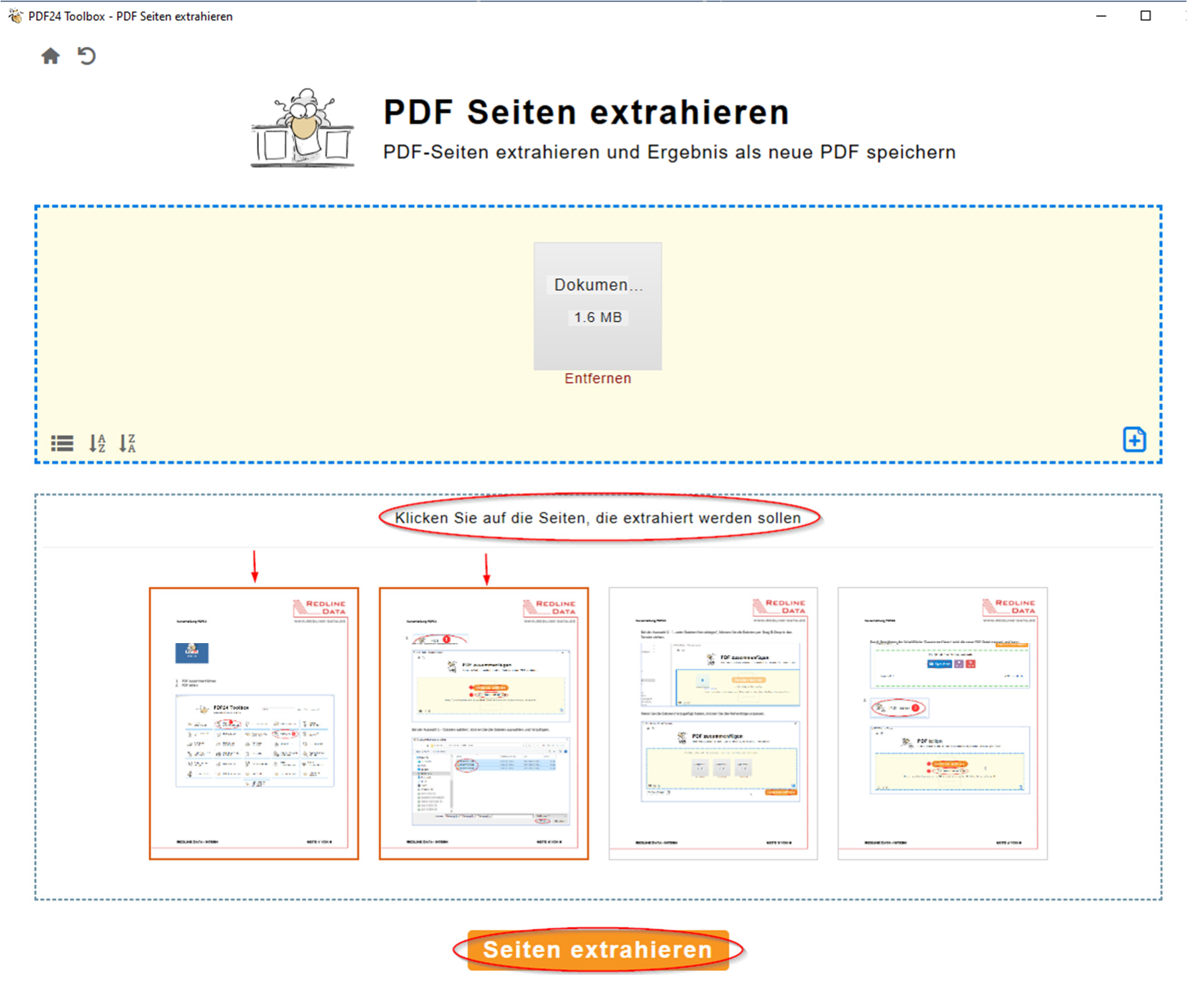1187x1008 pixels.
Task: Remove the document via the Entfernen link
Action: point(597,378)
